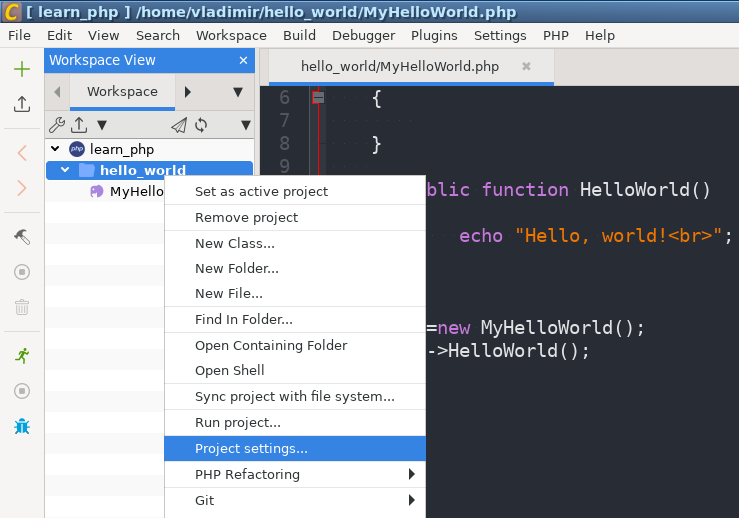Navigate backward with the left chevron icon

coord(22,153)
